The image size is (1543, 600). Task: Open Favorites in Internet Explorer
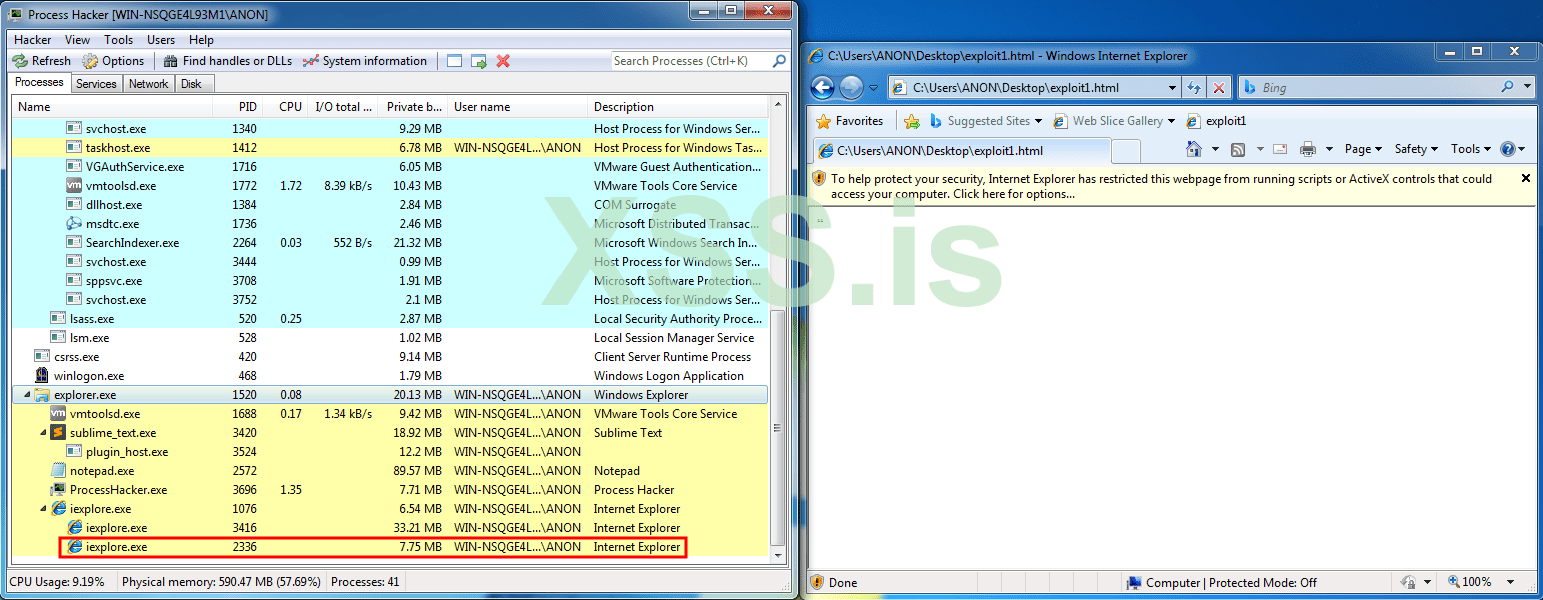click(850, 121)
